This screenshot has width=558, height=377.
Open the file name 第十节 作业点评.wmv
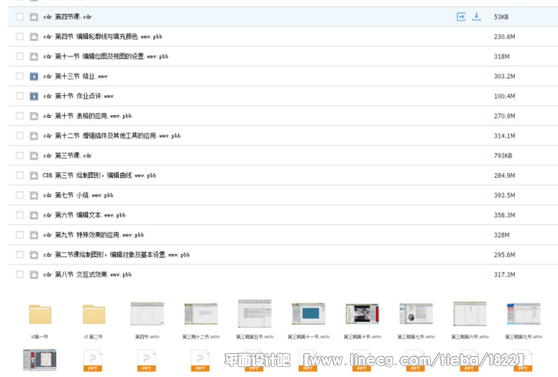point(78,96)
